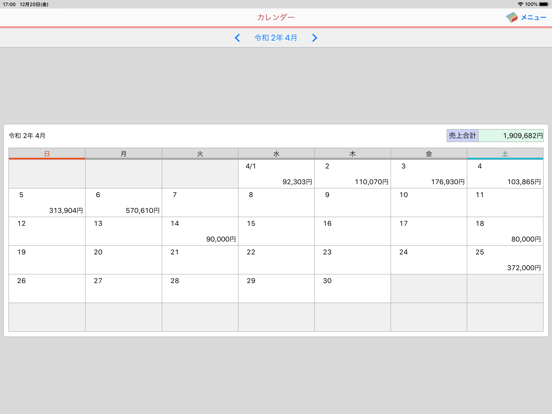Open day 27 in the calendar
The width and height of the screenshot is (552, 414).
coord(124,288)
